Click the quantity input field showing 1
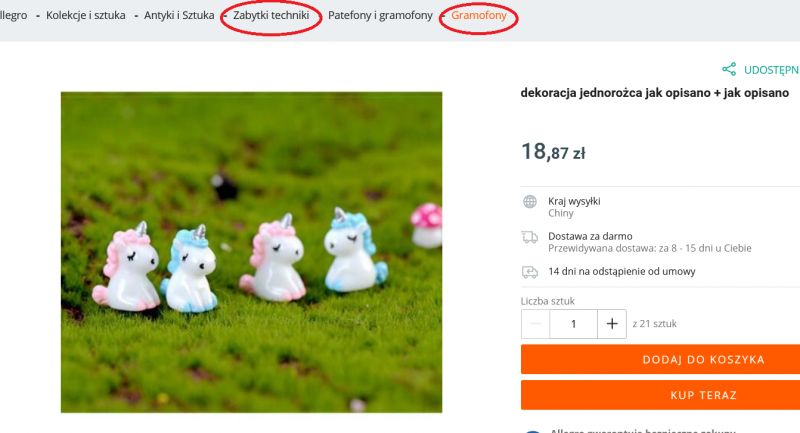This screenshot has width=800, height=433. (x=573, y=323)
